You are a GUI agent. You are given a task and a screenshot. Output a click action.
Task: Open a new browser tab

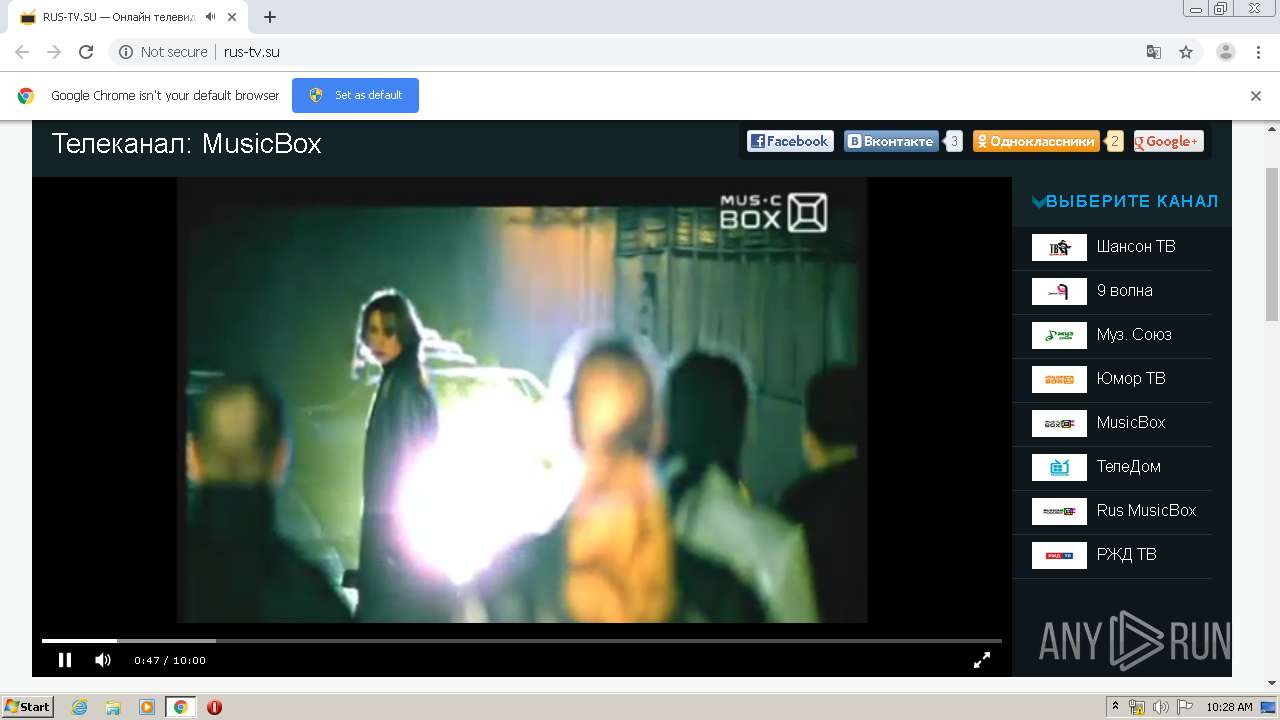270,17
